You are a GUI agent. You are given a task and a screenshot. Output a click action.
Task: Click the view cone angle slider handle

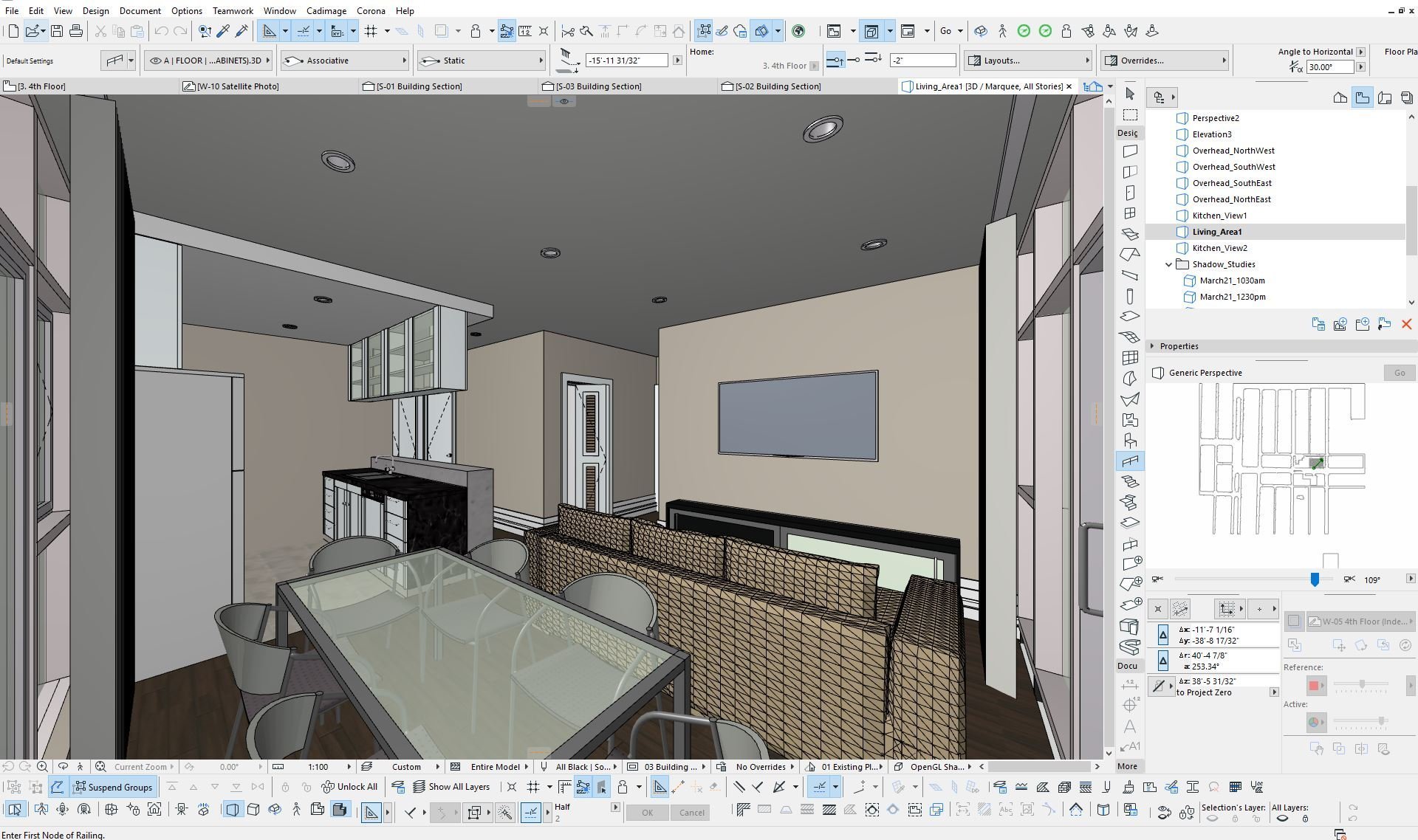[1315, 579]
